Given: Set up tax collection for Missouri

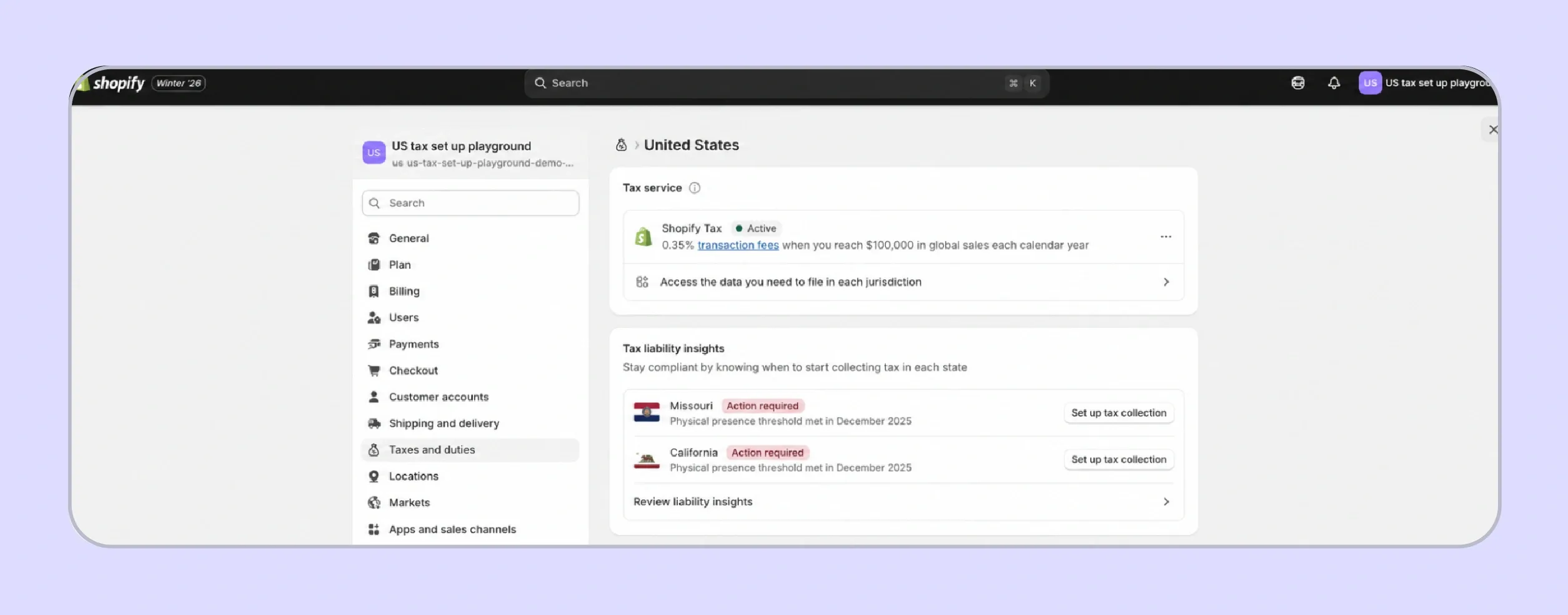Looking at the screenshot, I should [x=1118, y=413].
